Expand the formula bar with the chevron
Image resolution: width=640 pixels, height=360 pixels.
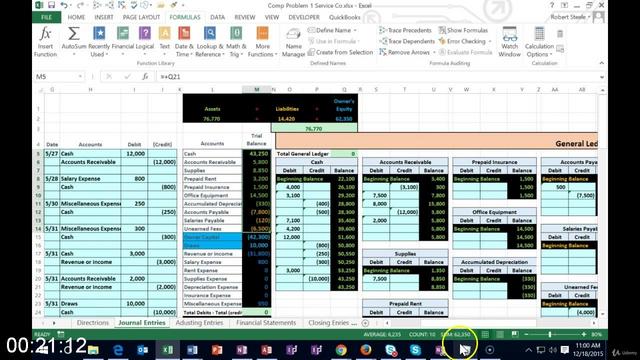(x=602, y=77)
